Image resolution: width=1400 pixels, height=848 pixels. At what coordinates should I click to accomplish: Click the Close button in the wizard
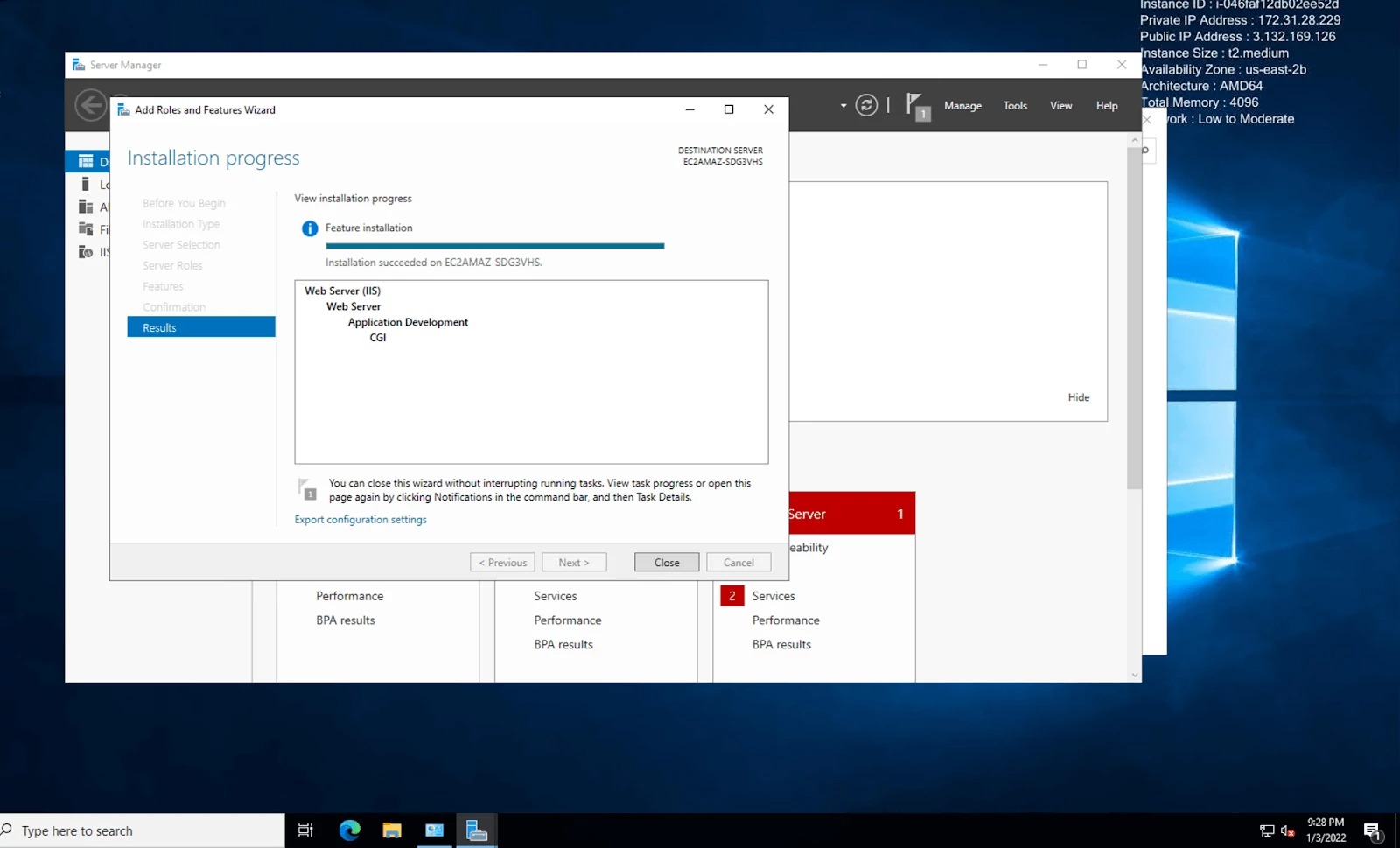coord(667,563)
